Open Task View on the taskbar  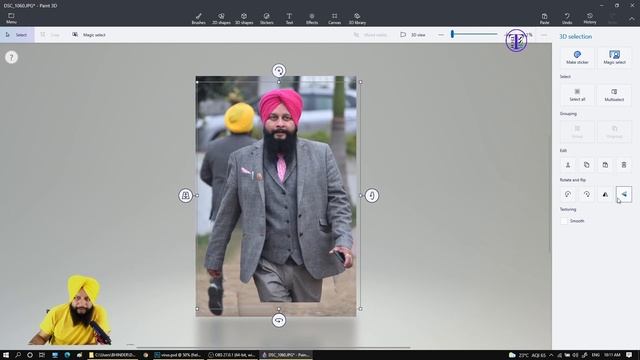(x=42, y=355)
